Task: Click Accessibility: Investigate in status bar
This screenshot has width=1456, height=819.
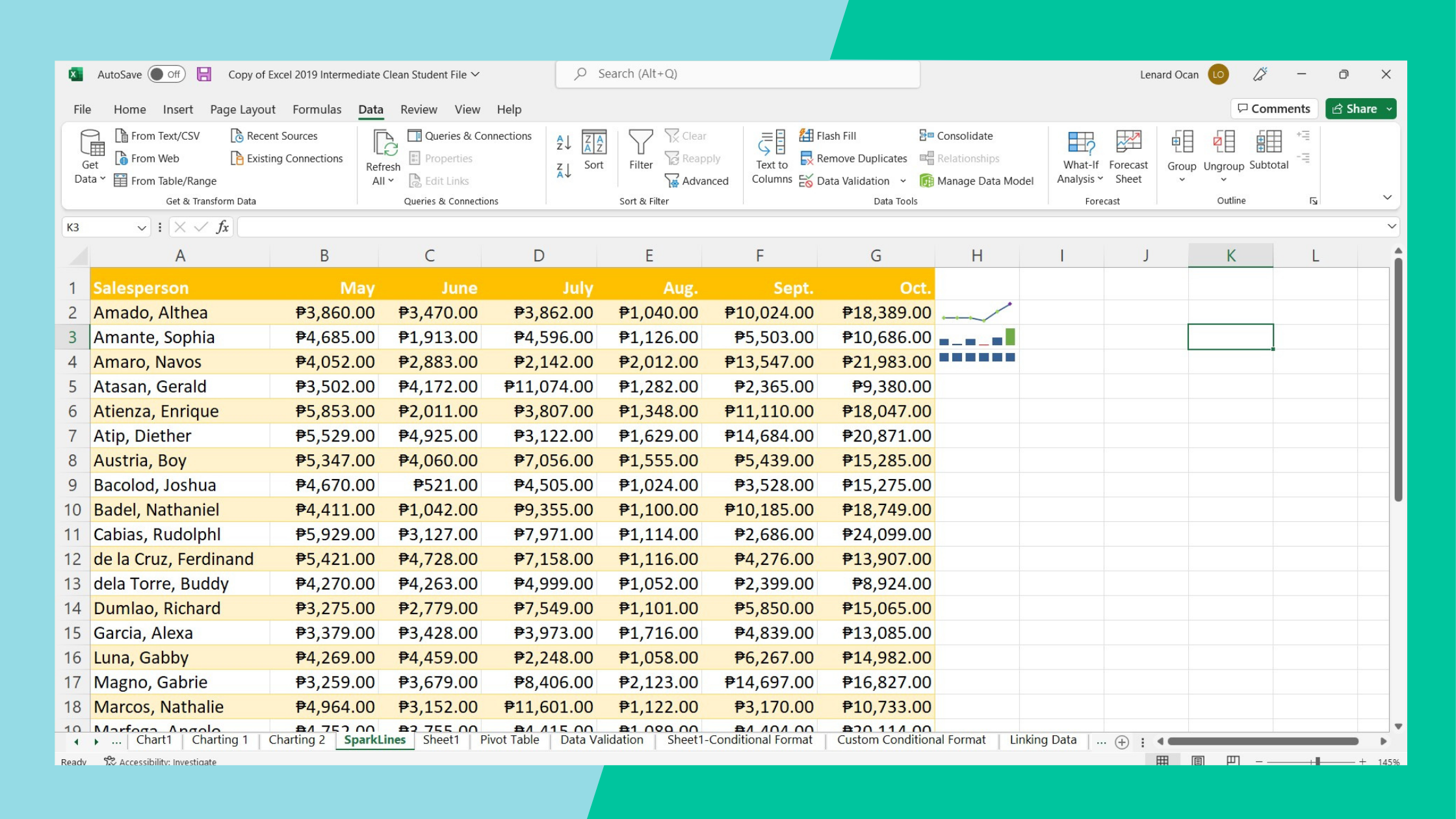Action: click(161, 761)
